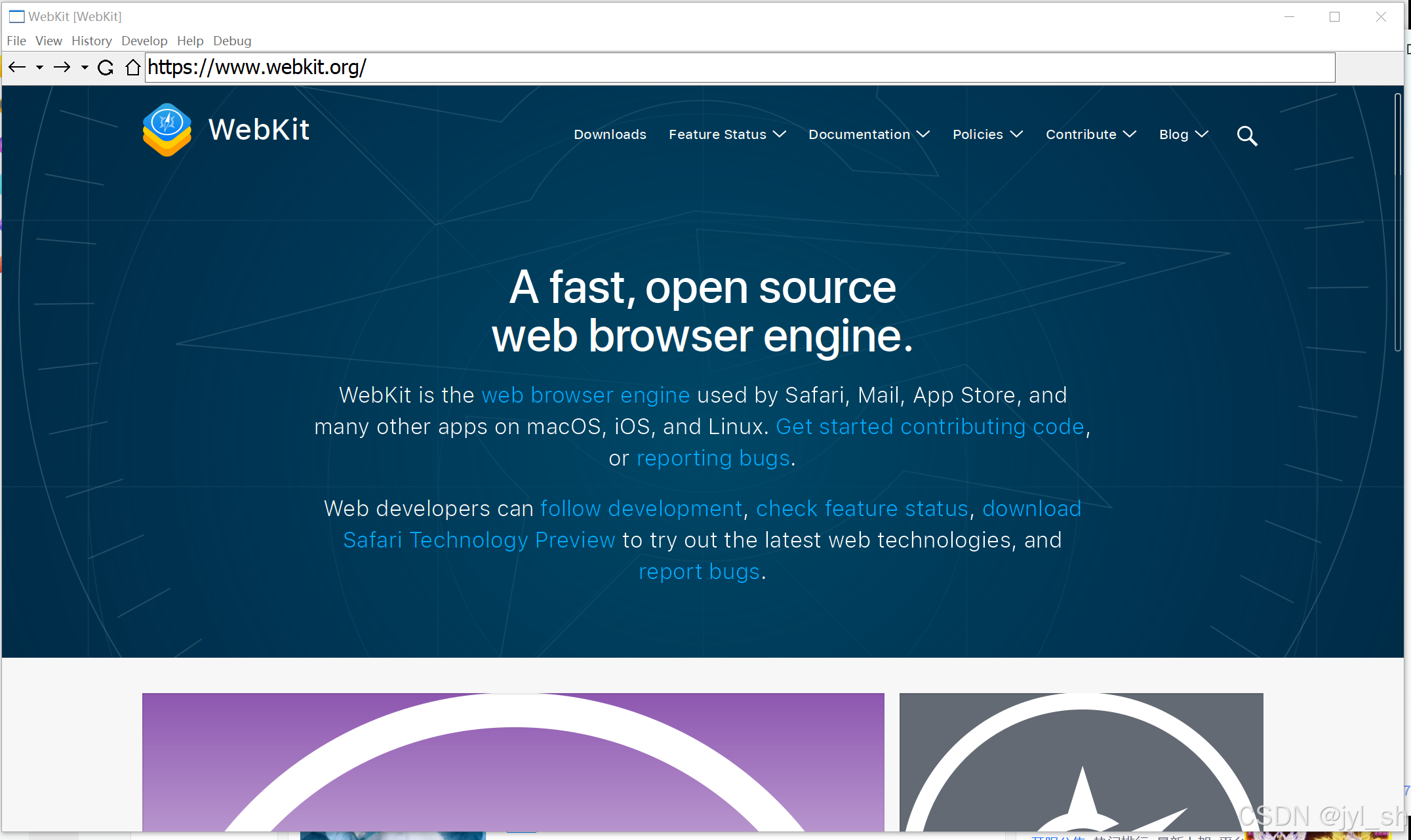Open the back history dropdown arrow

point(39,68)
